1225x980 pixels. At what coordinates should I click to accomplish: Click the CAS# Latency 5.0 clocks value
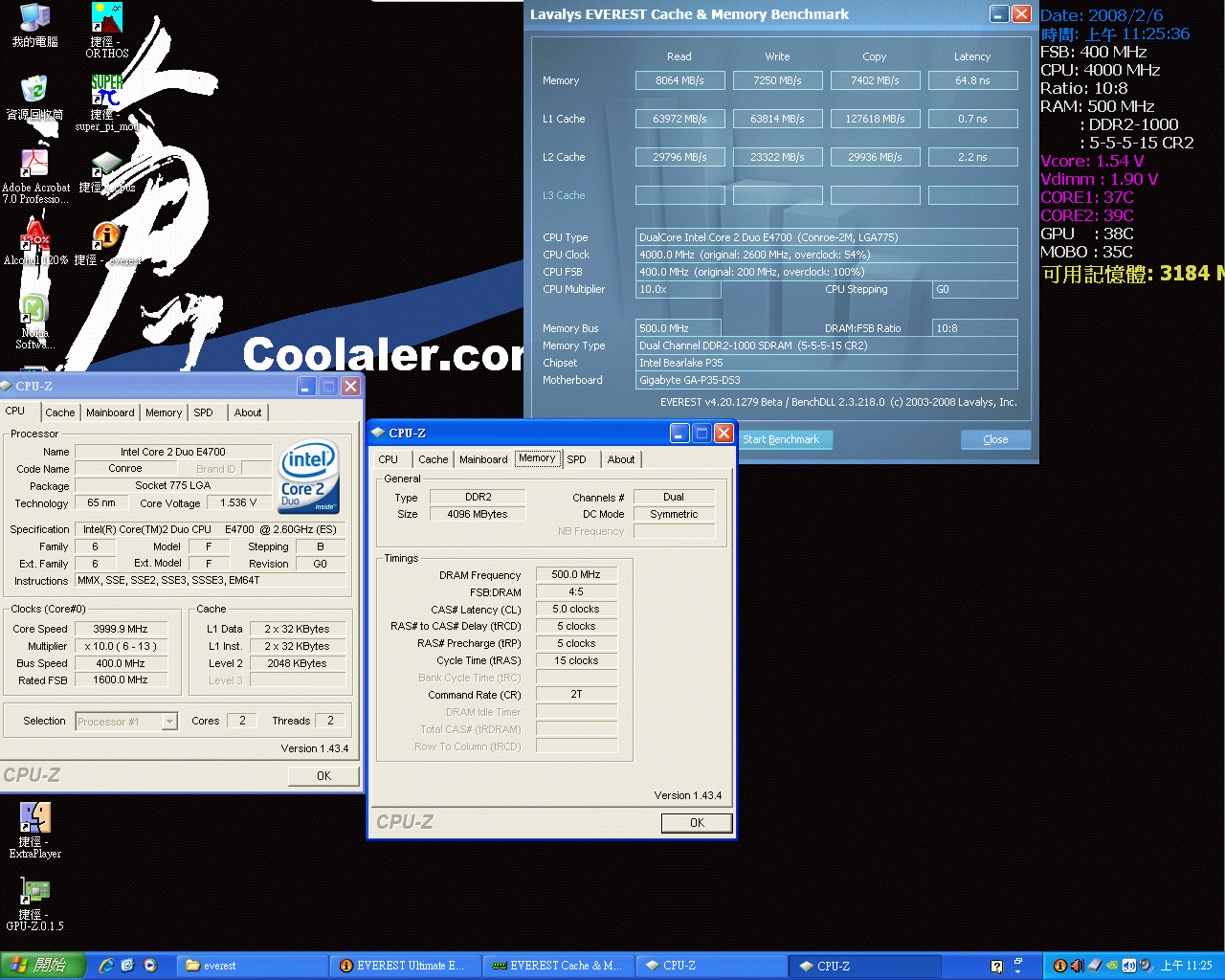point(576,609)
